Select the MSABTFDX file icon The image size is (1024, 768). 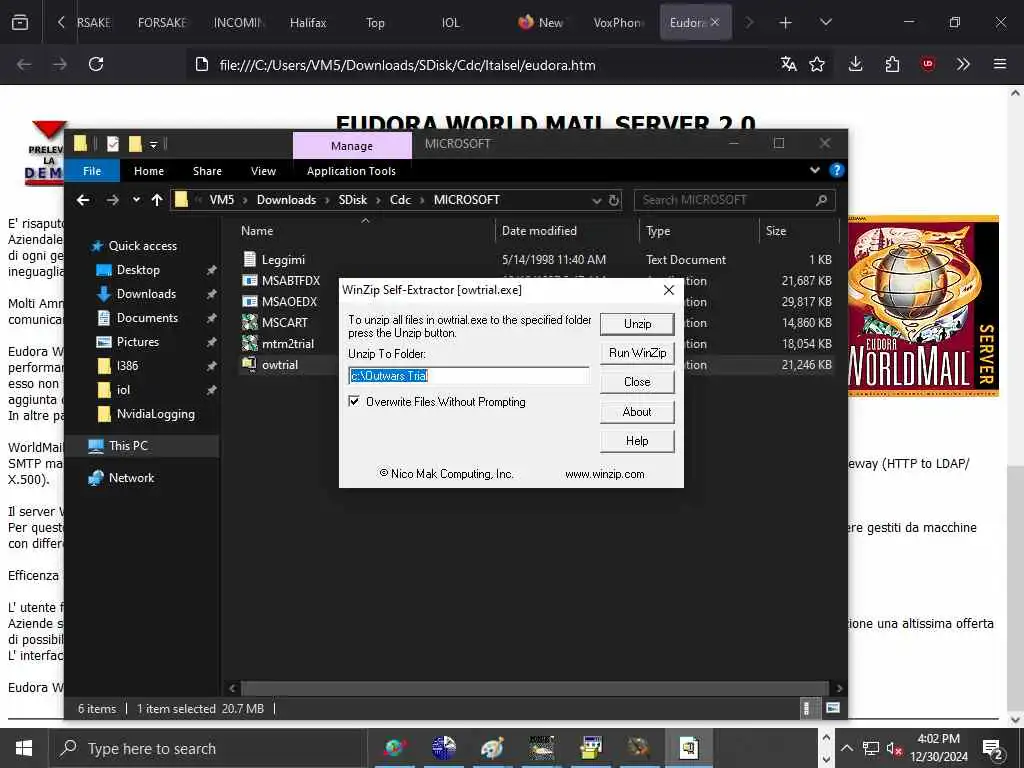[x=249, y=280]
